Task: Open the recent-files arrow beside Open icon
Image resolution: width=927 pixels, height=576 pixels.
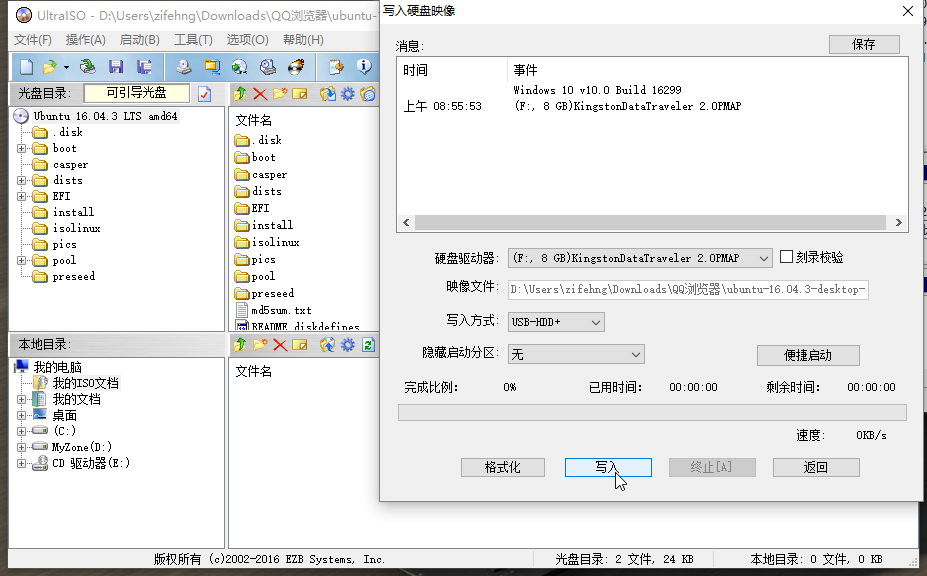Action: 66,67
